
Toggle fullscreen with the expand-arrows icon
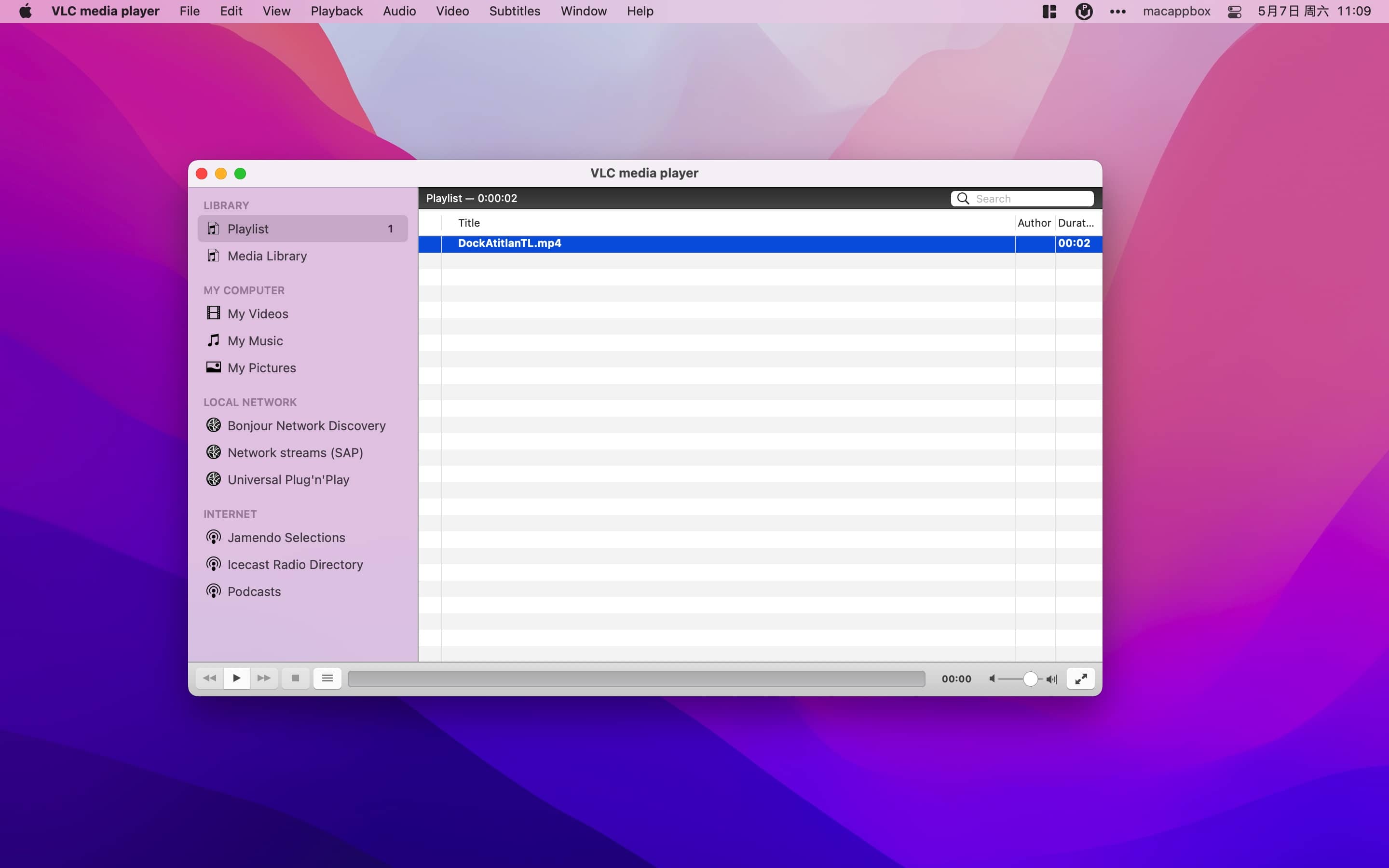coord(1081,678)
